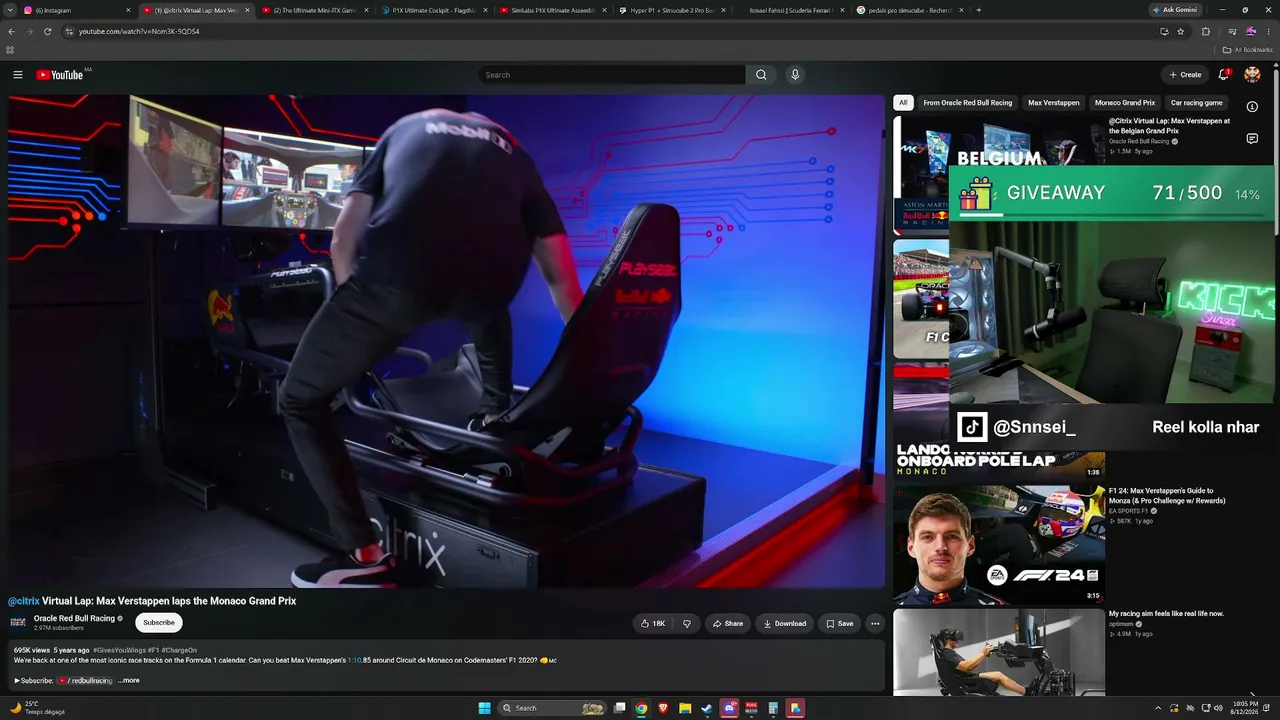Open the YouTube account avatar menu
The height and width of the screenshot is (720, 1280).
[x=1252, y=75]
